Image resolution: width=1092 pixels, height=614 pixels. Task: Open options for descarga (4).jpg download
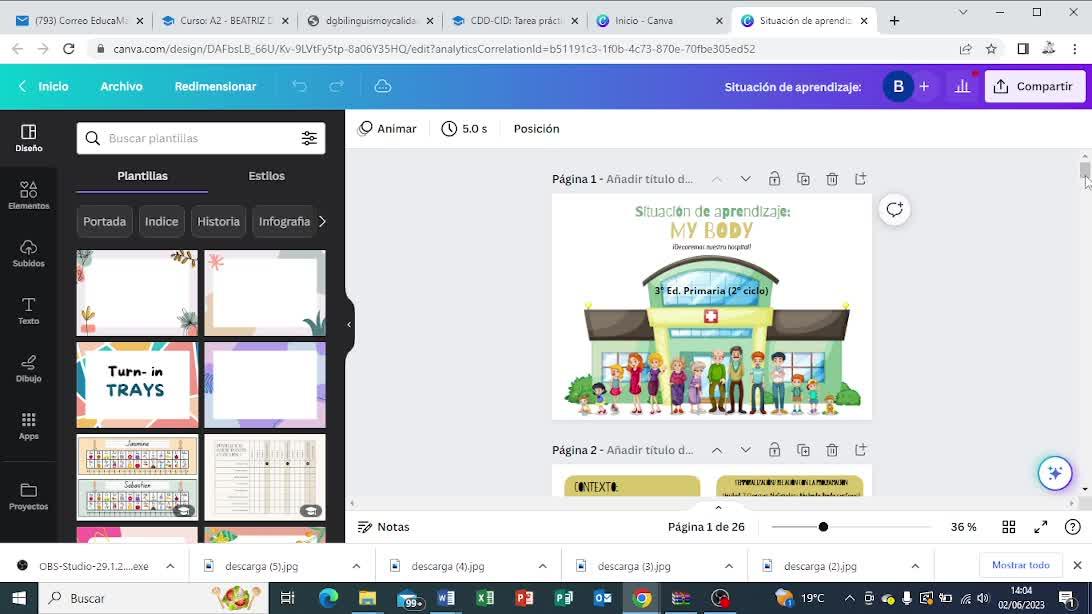click(543, 566)
